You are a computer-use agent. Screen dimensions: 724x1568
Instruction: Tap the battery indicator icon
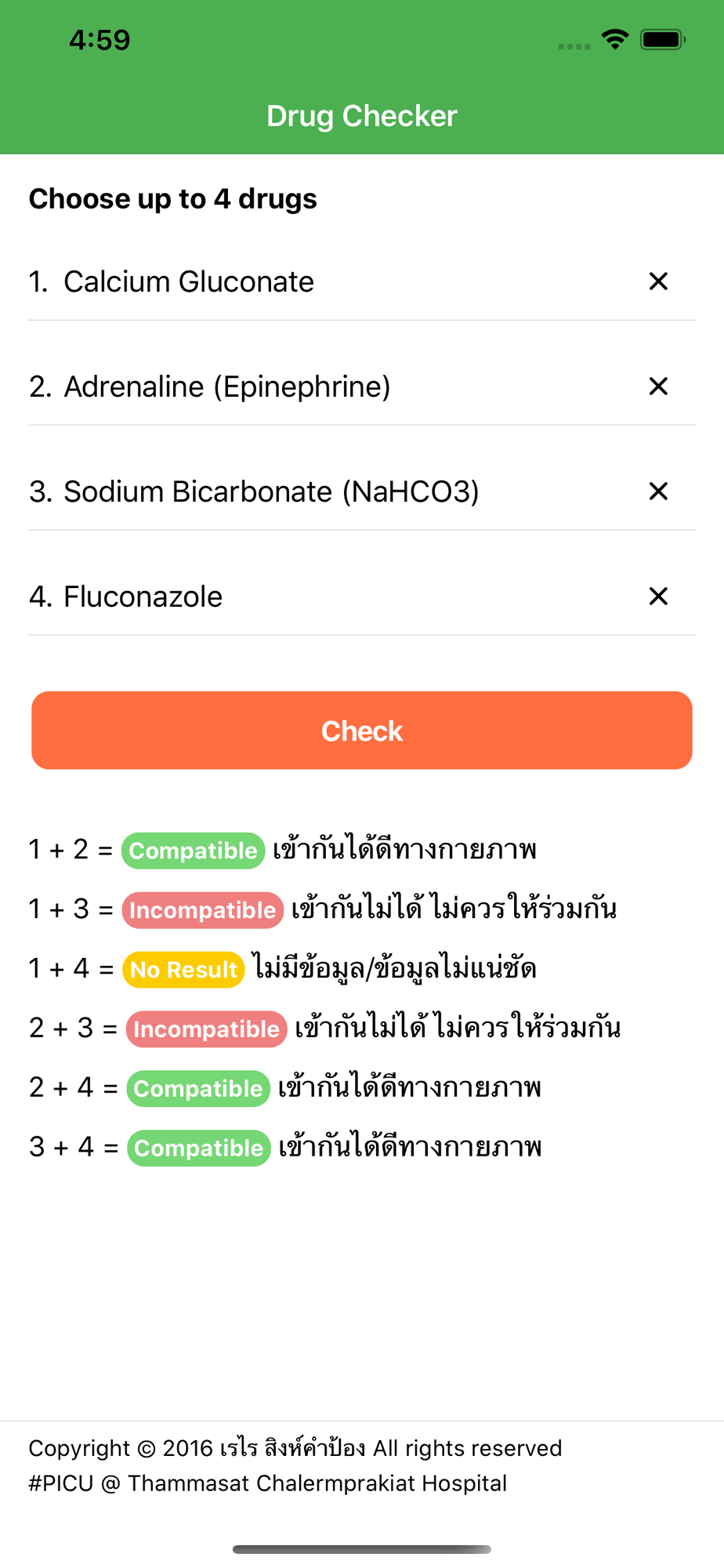click(x=663, y=39)
